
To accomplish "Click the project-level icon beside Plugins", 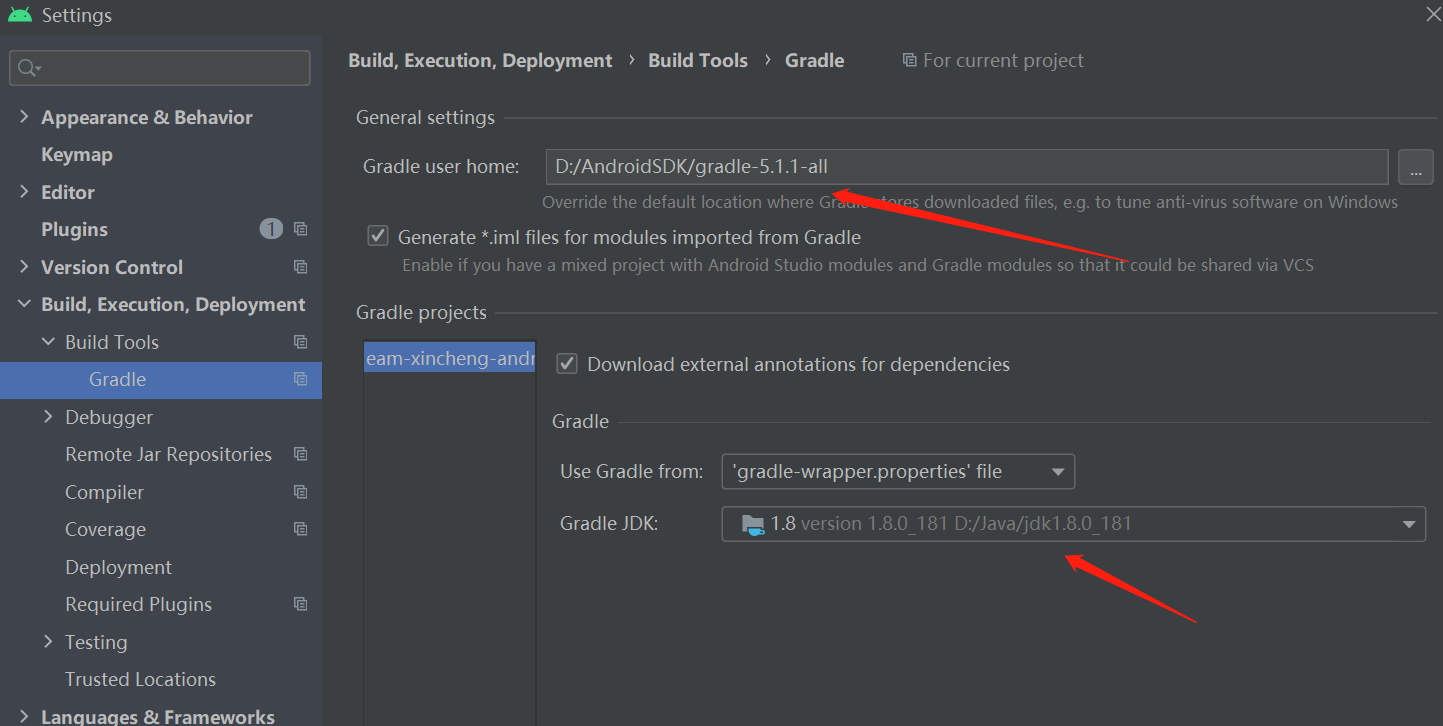I will (300, 229).
